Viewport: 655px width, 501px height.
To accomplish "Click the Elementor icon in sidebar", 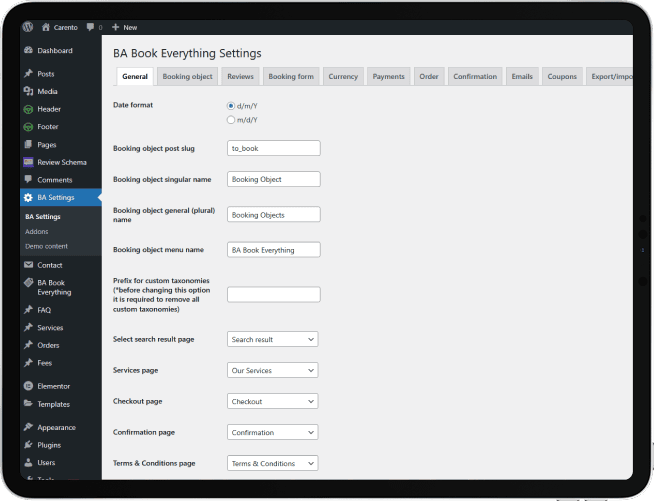I will pyautogui.click(x=28, y=386).
